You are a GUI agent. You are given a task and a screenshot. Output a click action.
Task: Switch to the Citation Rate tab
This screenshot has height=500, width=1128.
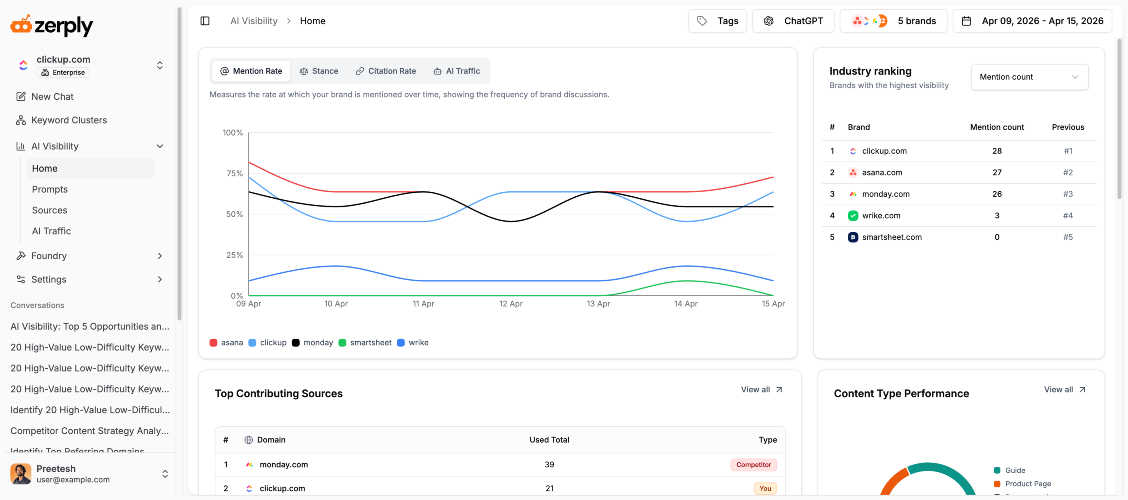click(x=385, y=72)
